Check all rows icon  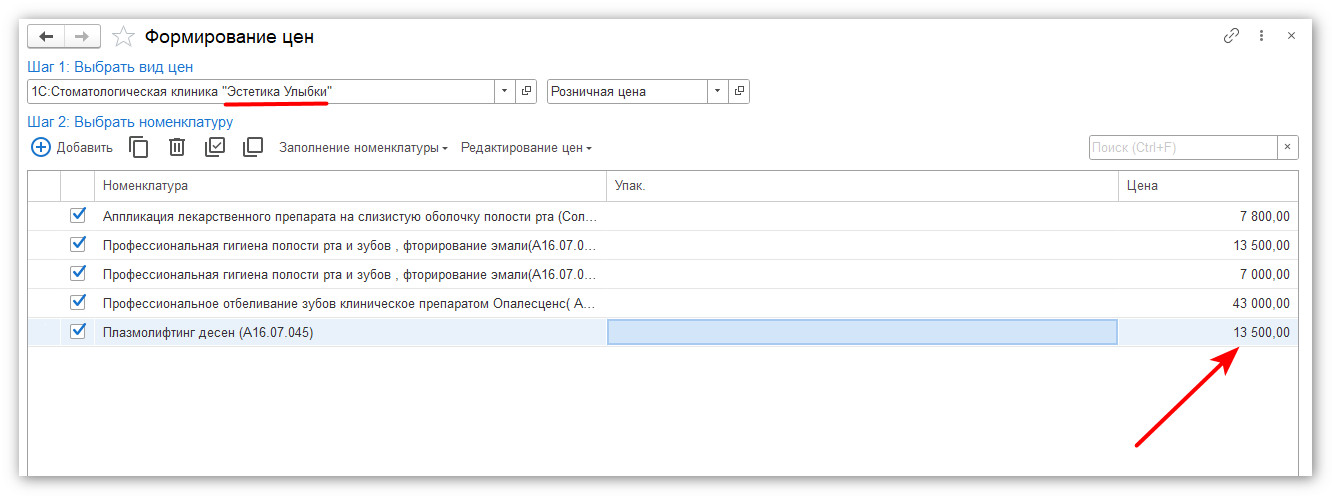215,147
